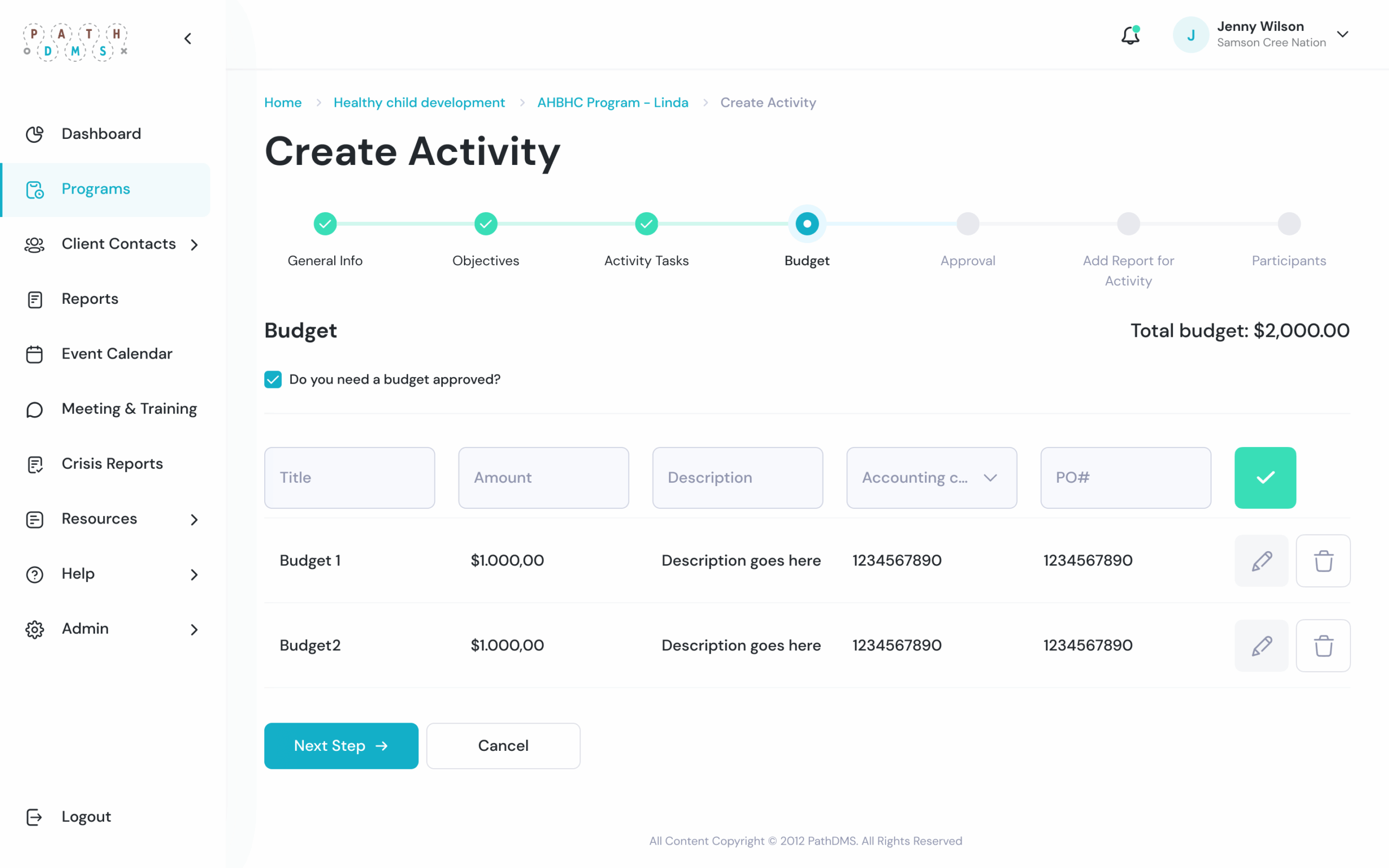Expand Admin submenu arrow
This screenshot has width=1389, height=868.
coord(194,630)
